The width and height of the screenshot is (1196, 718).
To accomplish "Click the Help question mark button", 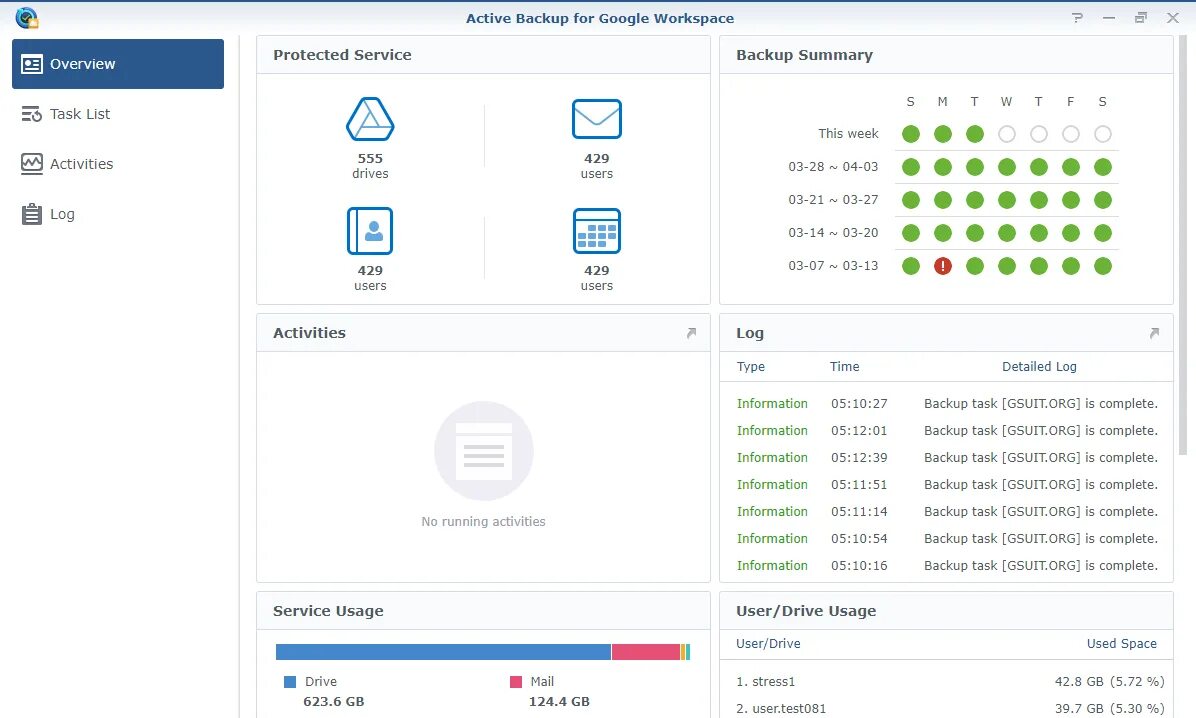I will click(x=1077, y=18).
